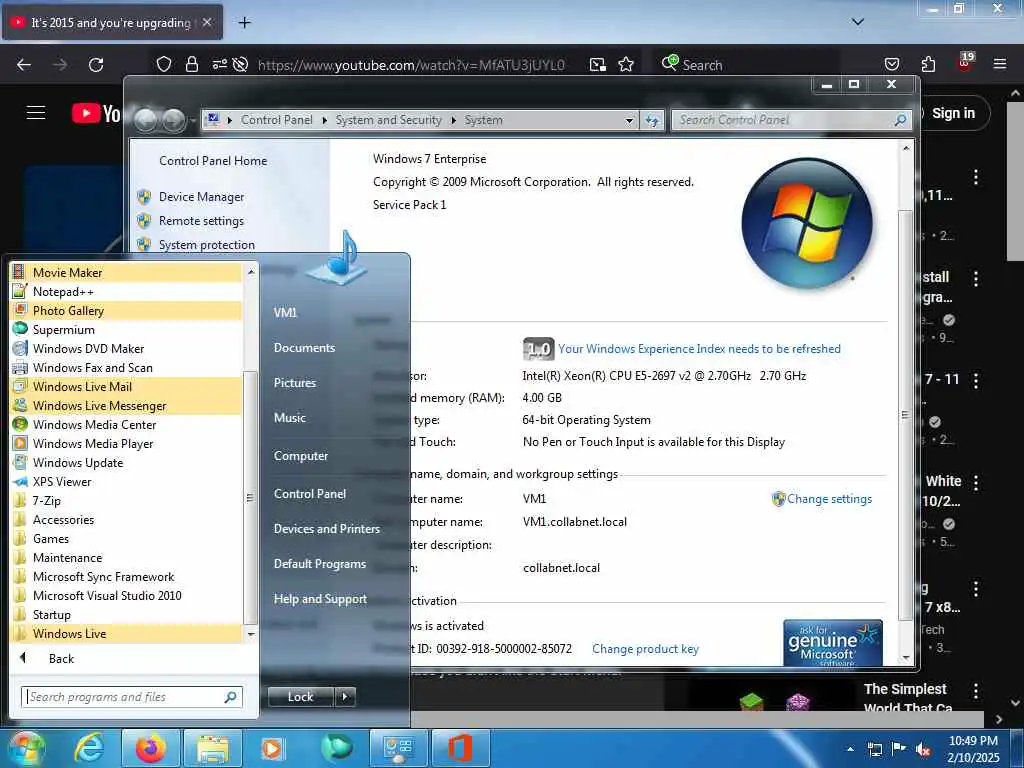Open Documents from the Start menu

click(x=304, y=347)
